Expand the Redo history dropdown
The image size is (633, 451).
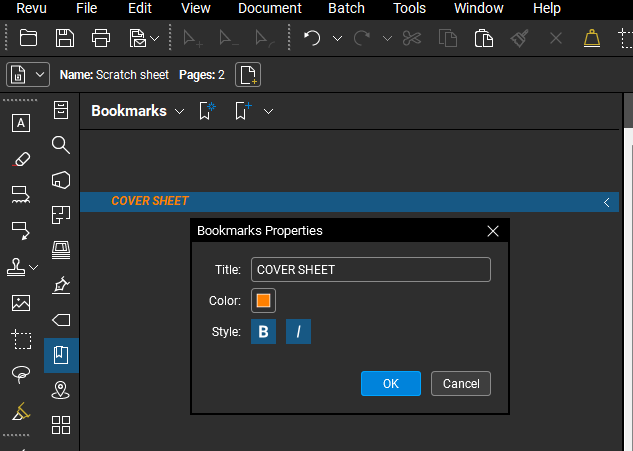[x=387, y=39]
